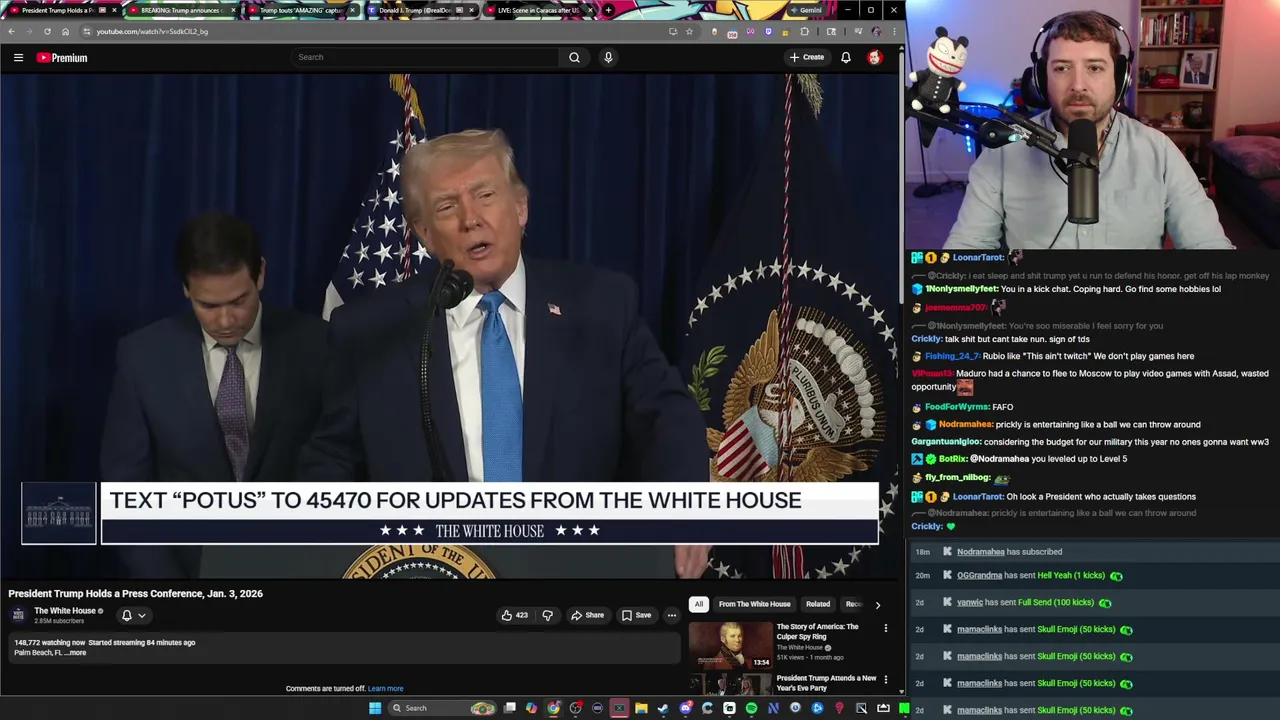This screenshot has height=720, width=1280.
Task: Open options for Culper Spy Ring video
Action: coord(885,629)
